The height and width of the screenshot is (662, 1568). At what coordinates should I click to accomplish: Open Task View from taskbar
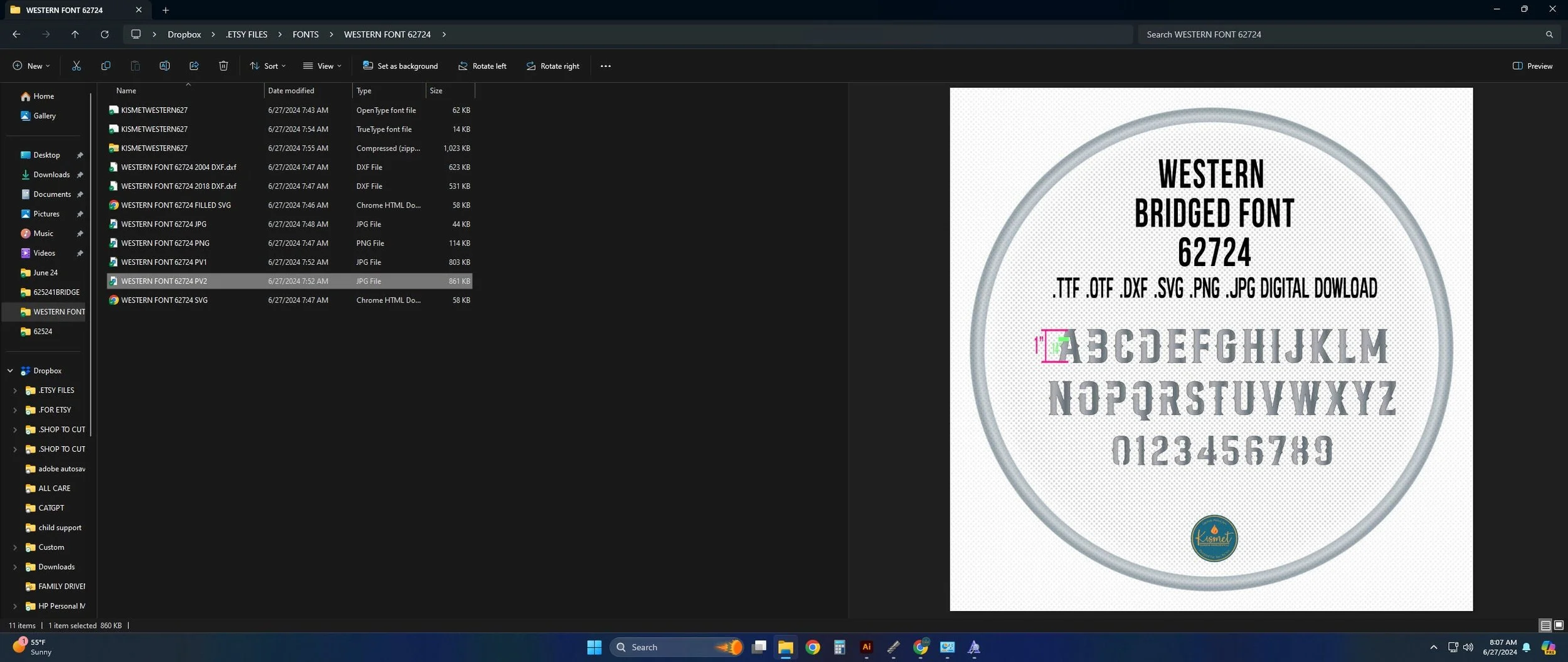[759, 647]
